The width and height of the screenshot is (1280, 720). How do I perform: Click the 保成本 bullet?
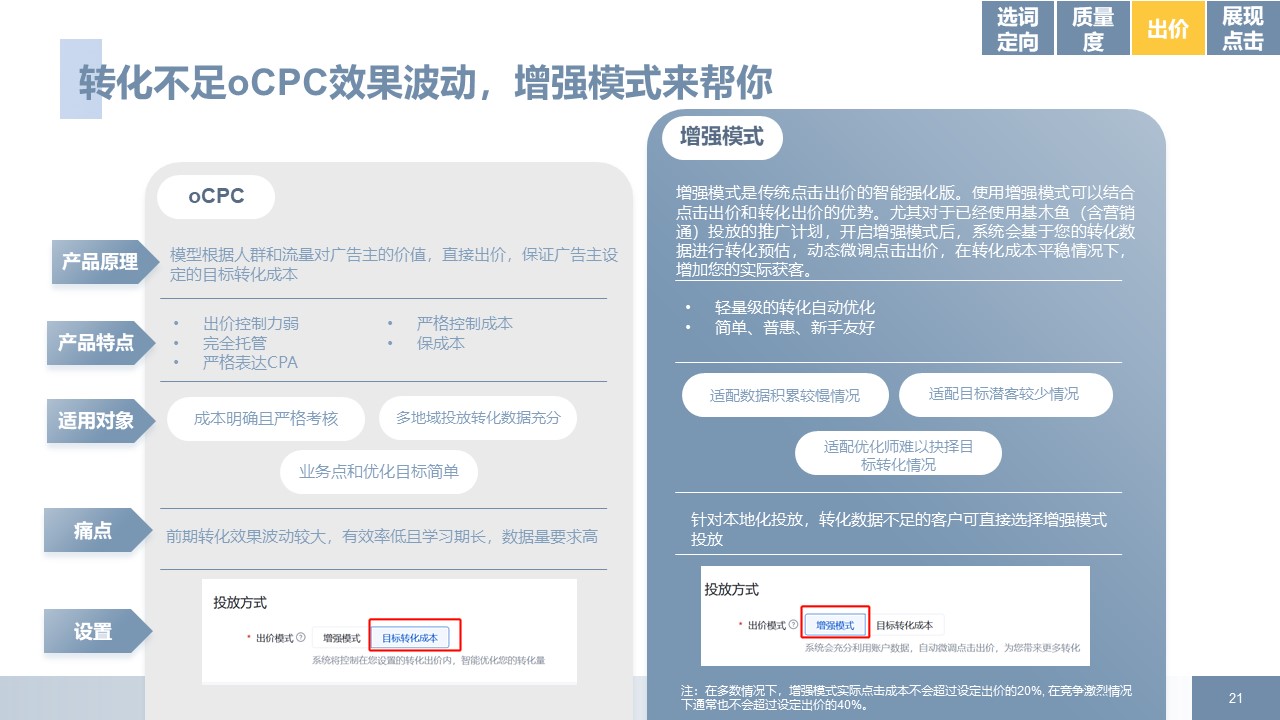click(441, 343)
